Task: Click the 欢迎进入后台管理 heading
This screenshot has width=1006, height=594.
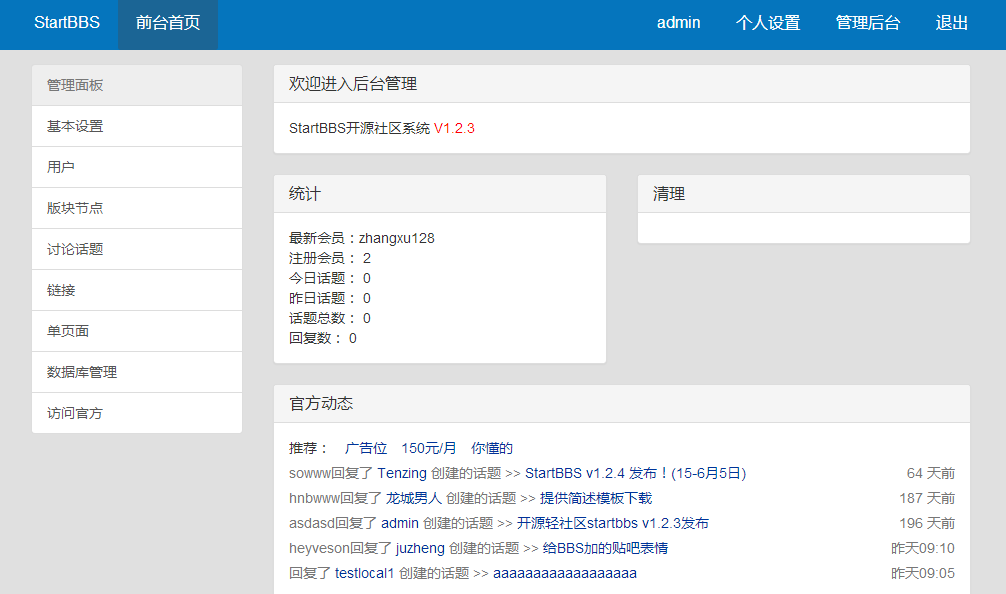Action: (353, 84)
